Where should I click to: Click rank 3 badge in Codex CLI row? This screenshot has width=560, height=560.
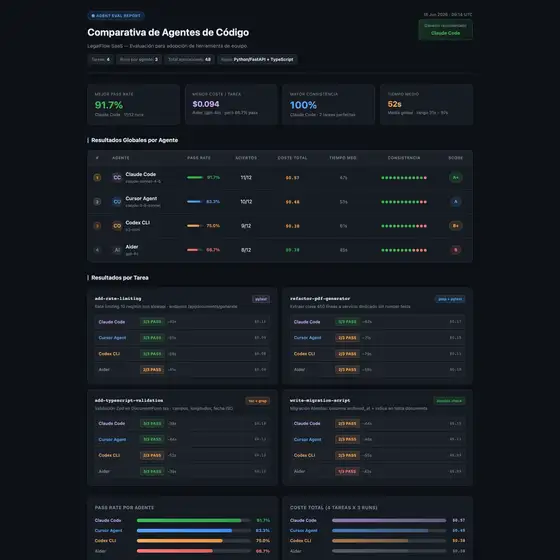click(x=97, y=226)
